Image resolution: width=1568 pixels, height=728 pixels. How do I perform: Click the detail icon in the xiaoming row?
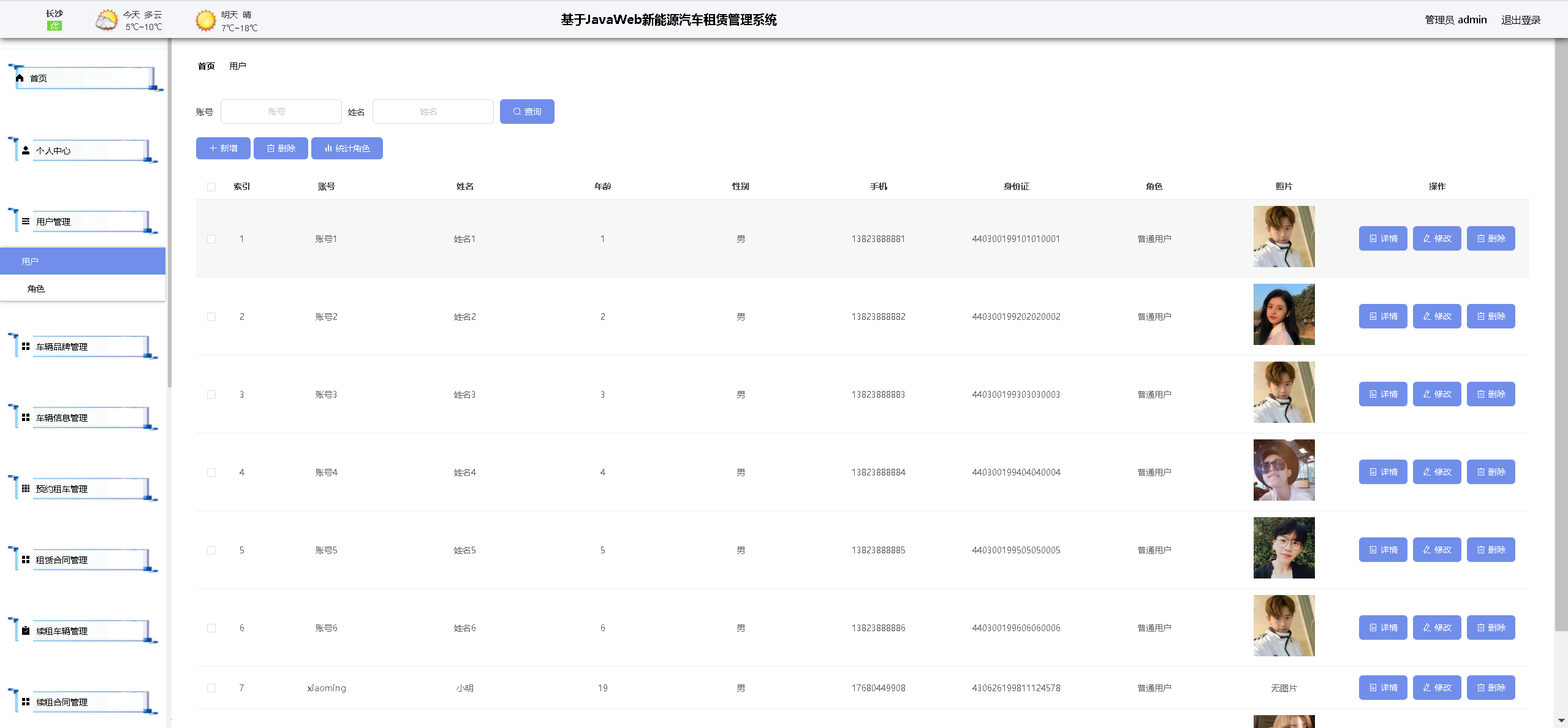click(1373, 688)
